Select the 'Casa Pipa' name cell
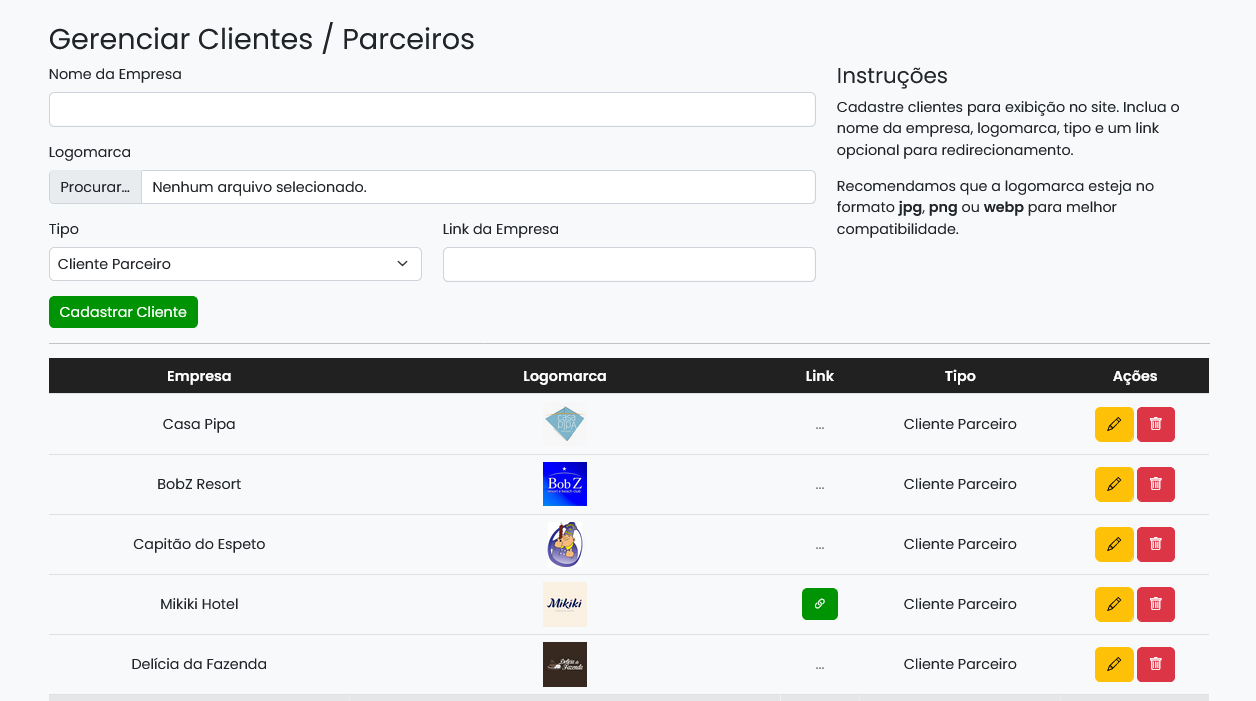The height and width of the screenshot is (701, 1256). coord(199,424)
